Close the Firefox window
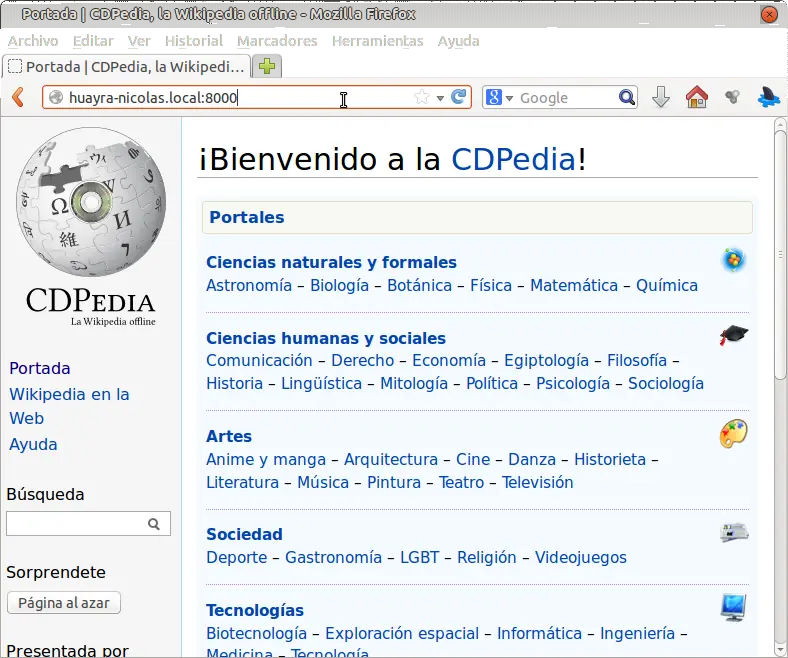The height and width of the screenshot is (658, 788). click(769, 15)
